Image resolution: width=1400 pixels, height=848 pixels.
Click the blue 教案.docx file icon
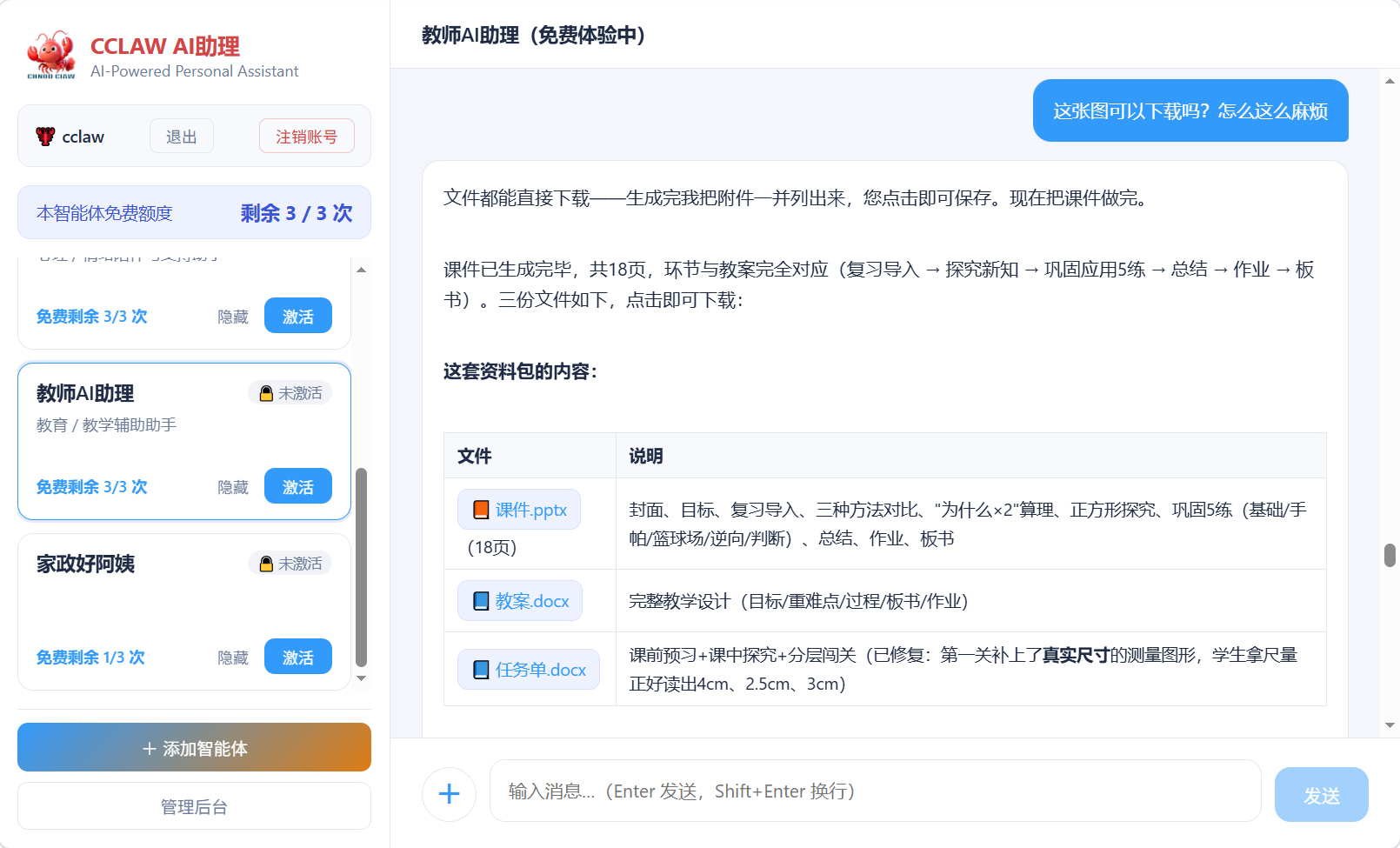pos(481,601)
